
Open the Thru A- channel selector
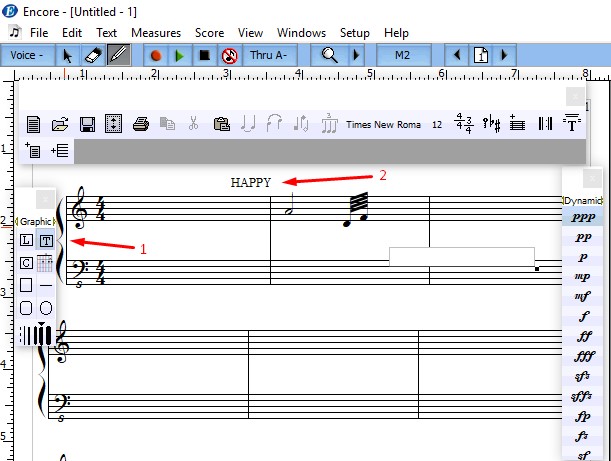pyautogui.click(x=270, y=55)
